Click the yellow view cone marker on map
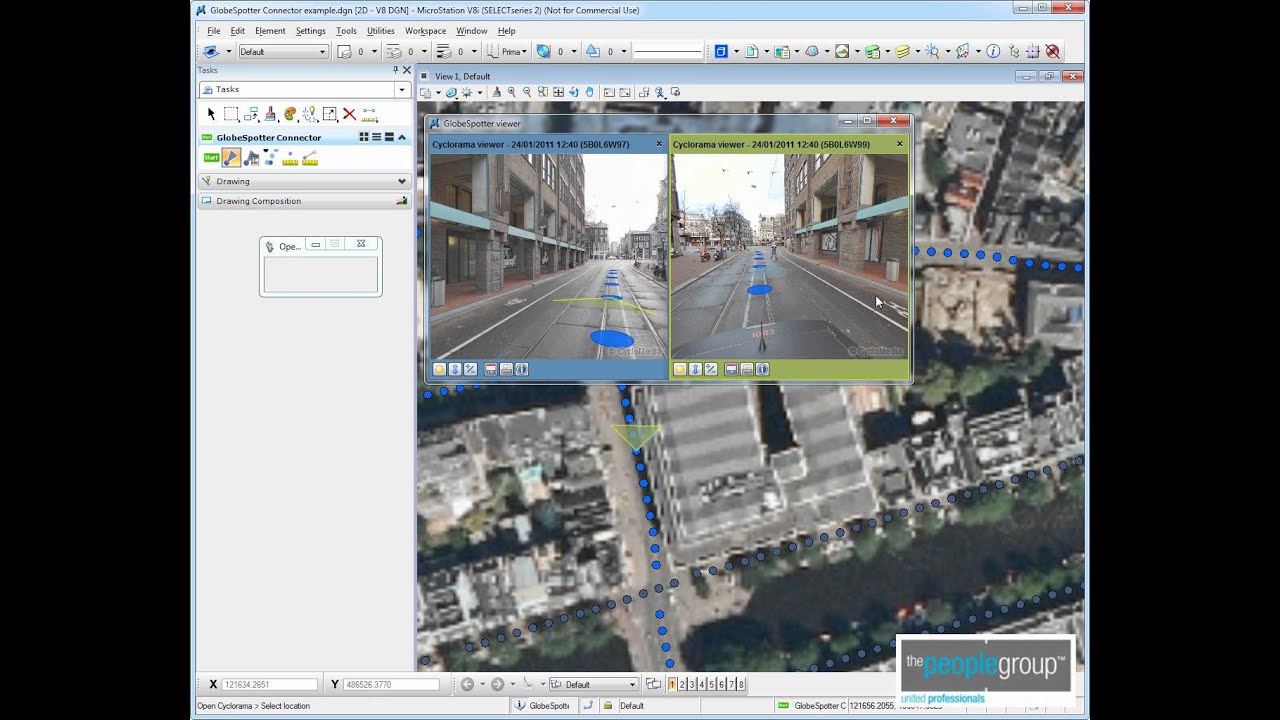1280x720 pixels. point(635,435)
